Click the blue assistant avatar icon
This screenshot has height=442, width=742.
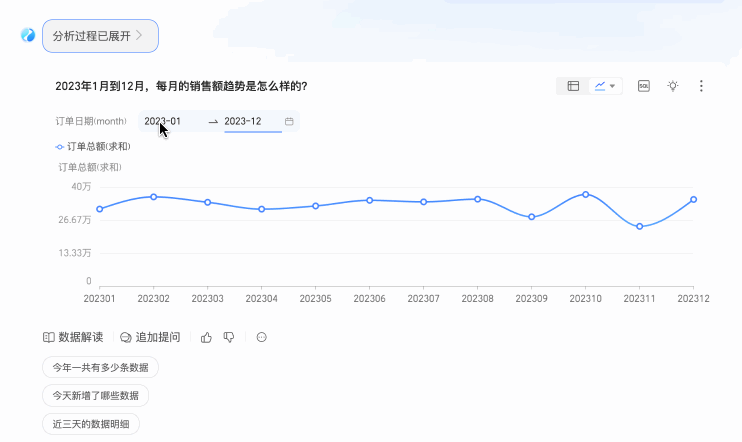(x=28, y=35)
